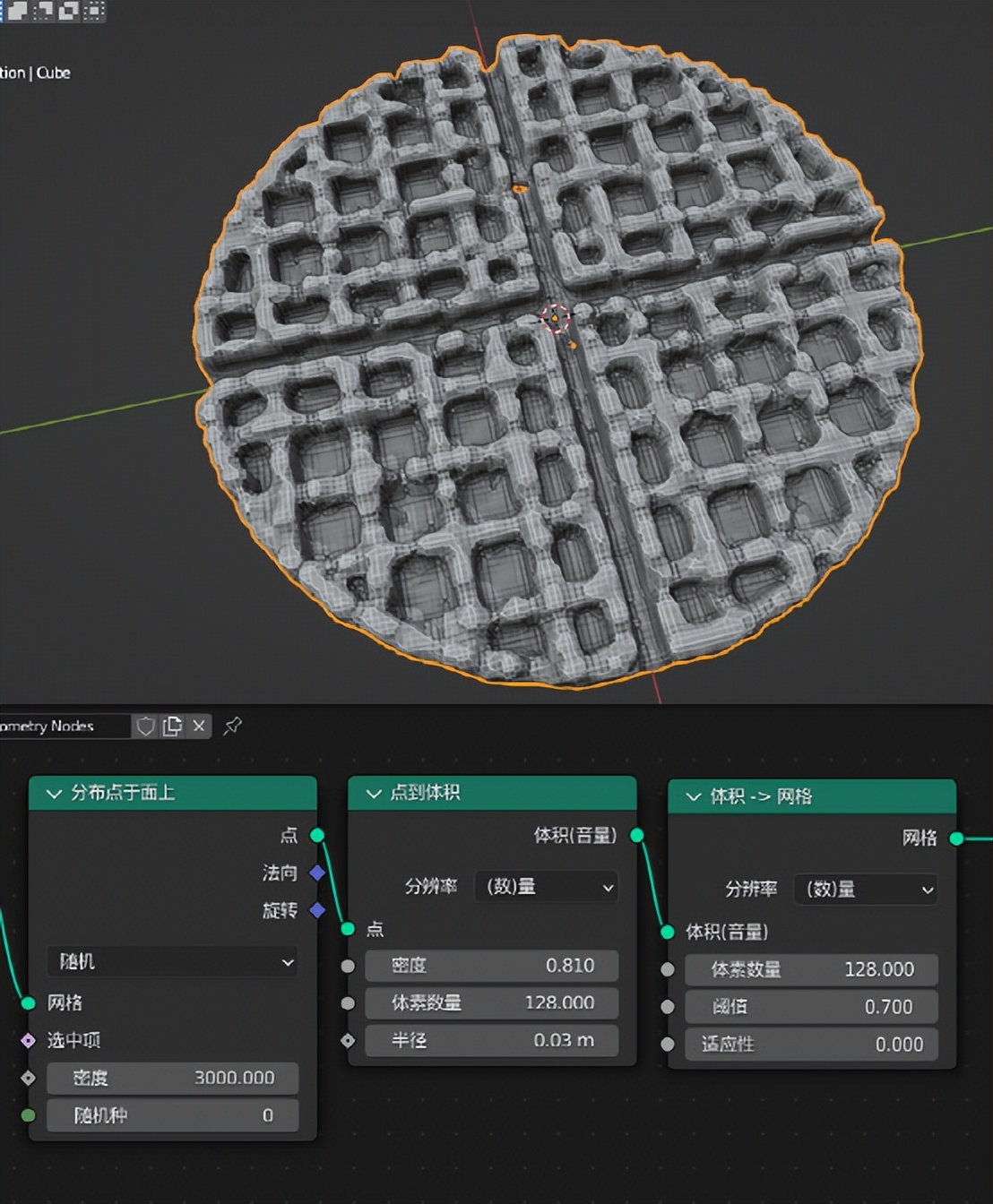Click the 网格 output socket on 体积->网格 node

[x=955, y=839]
